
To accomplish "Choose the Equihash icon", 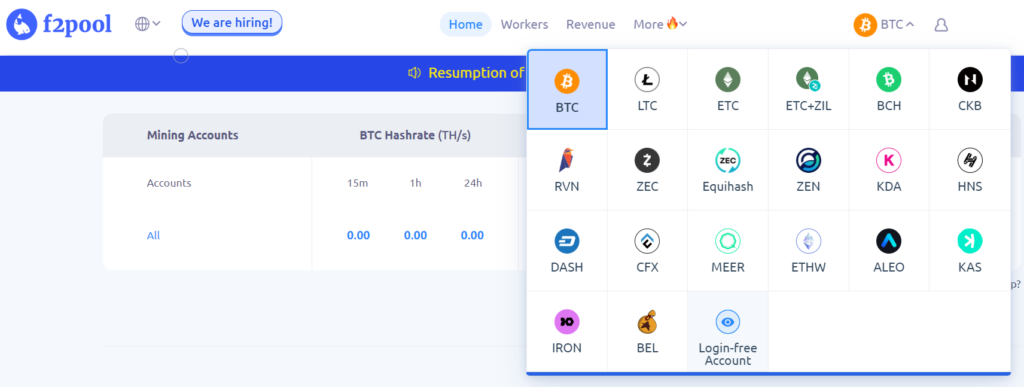I will coord(728,160).
